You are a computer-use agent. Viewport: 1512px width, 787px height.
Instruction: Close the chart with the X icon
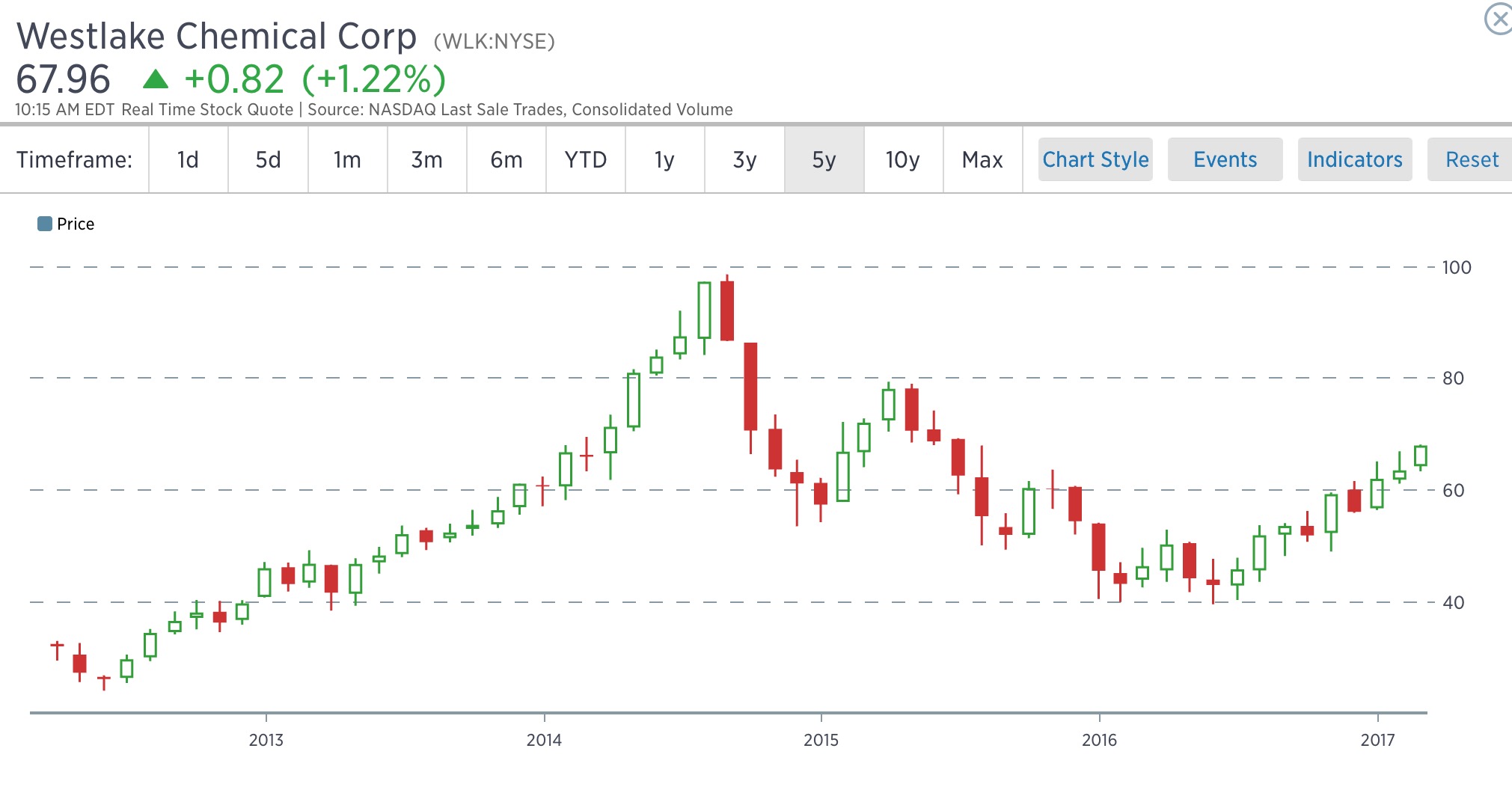[1499, 19]
